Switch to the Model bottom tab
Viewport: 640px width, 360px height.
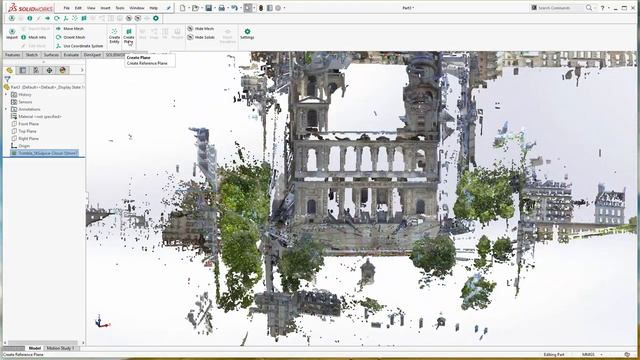point(35,348)
